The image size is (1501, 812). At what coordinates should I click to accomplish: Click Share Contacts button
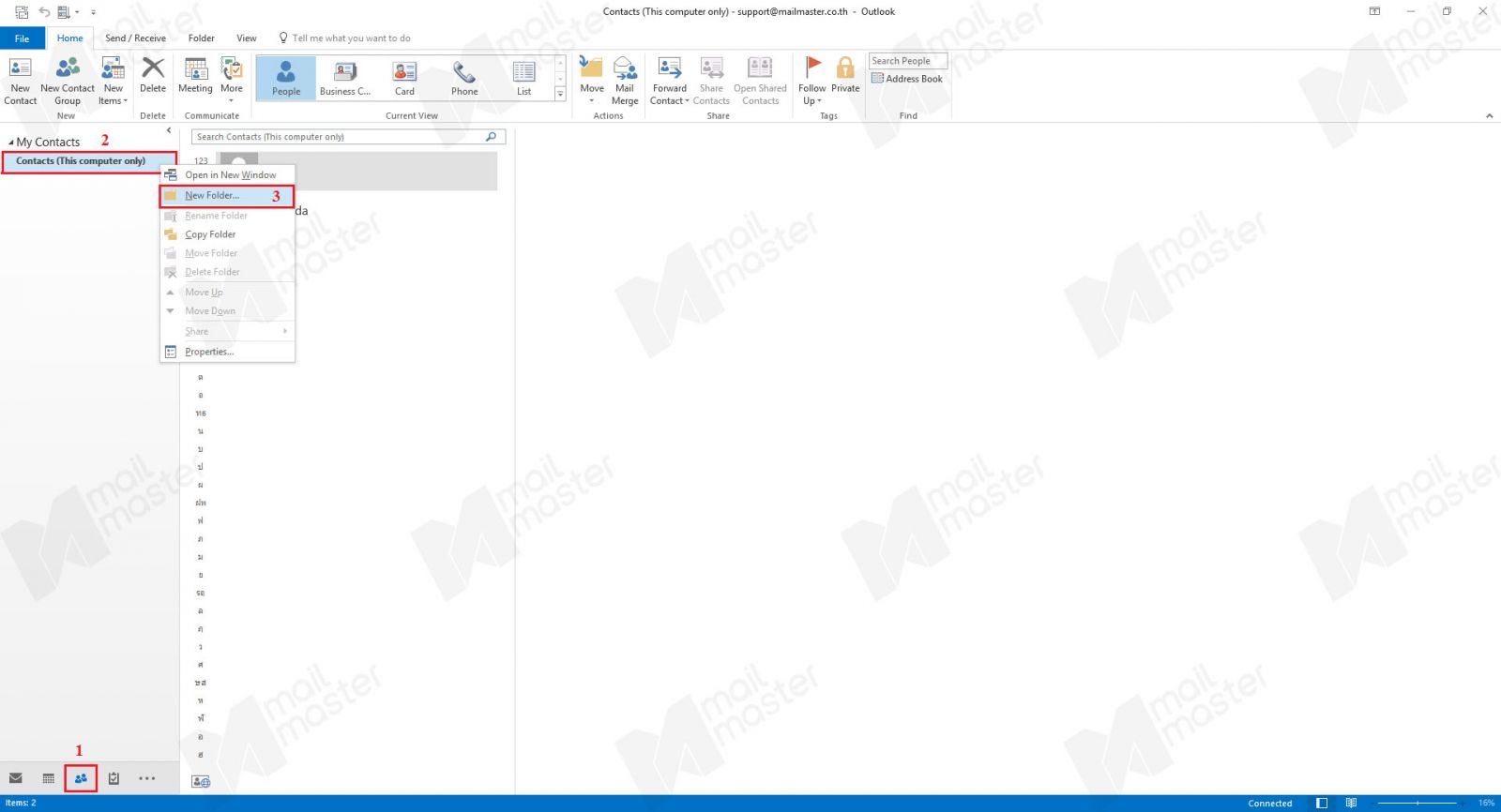point(711,82)
